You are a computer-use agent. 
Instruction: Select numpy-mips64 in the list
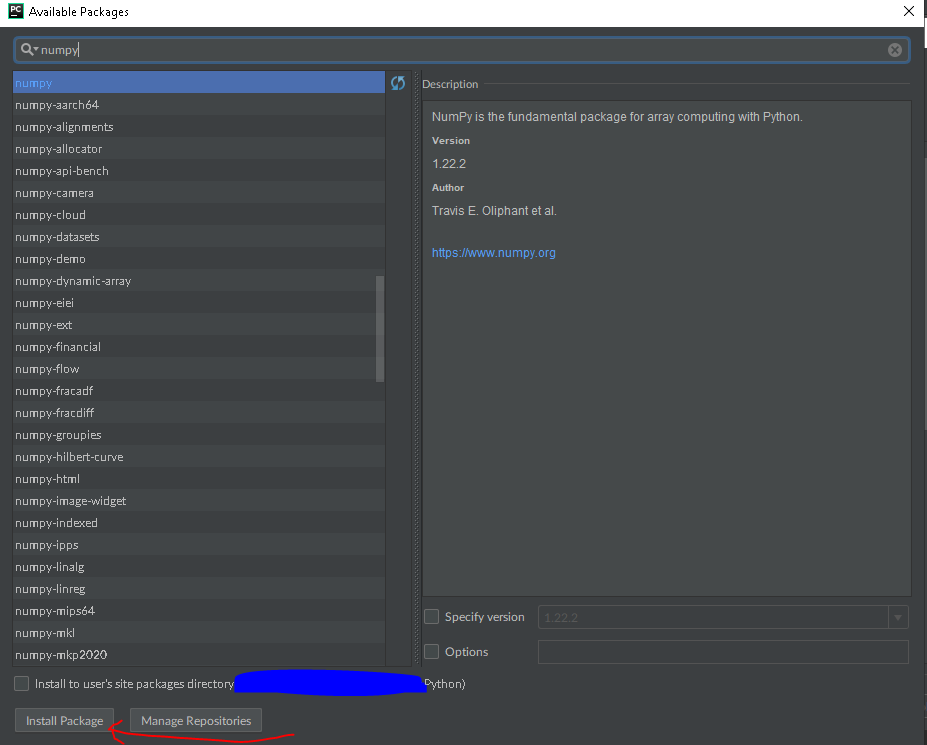199,611
